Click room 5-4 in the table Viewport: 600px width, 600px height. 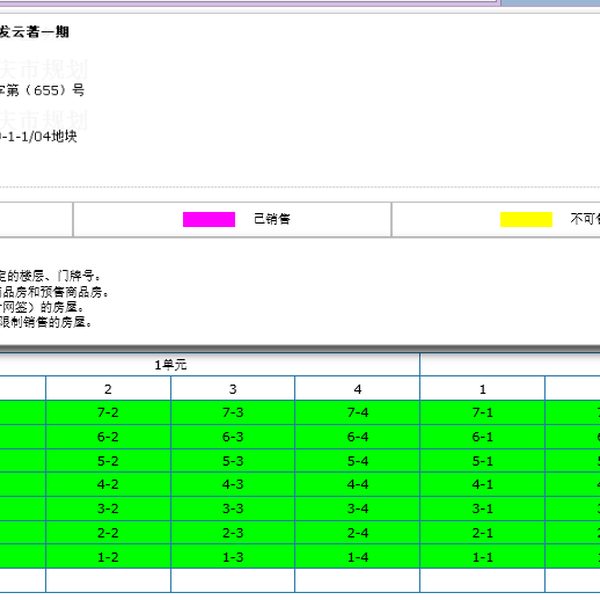click(x=357, y=461)
